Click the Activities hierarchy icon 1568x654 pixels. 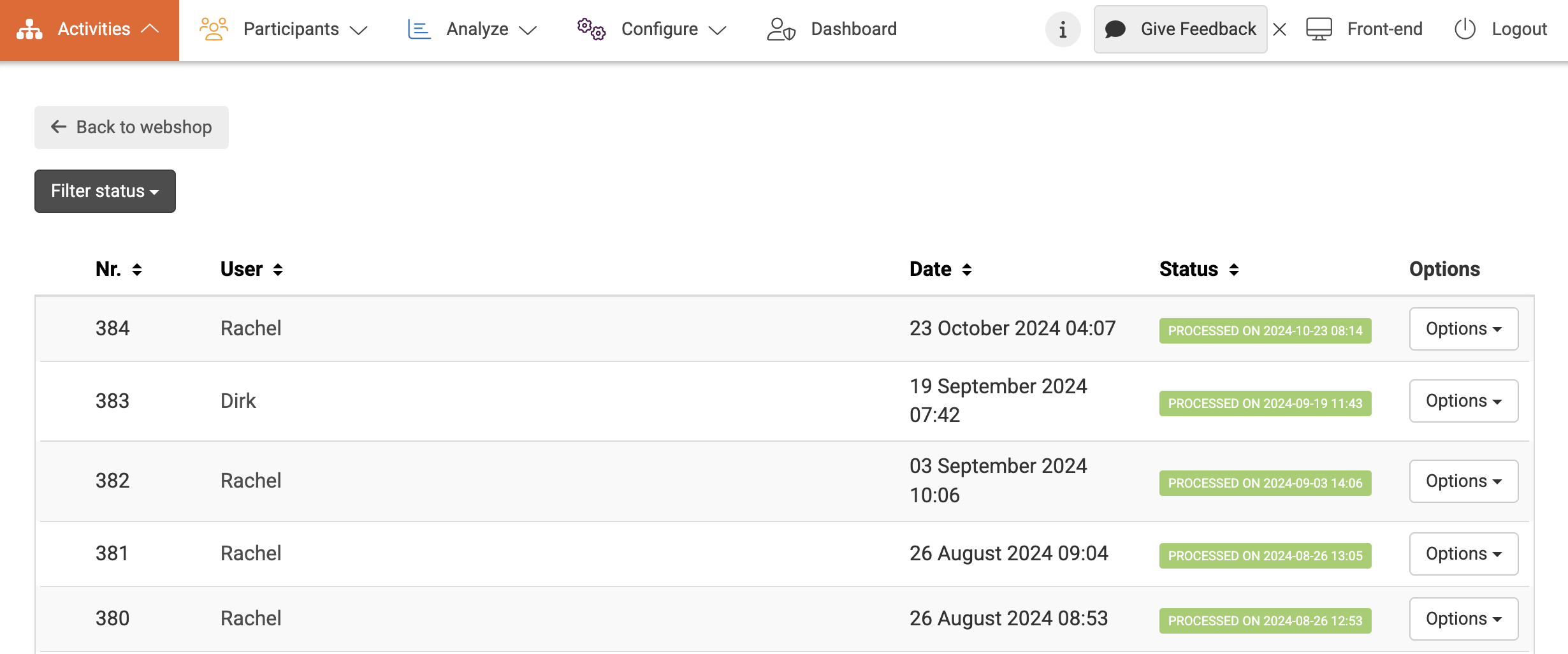coord(29,29)
